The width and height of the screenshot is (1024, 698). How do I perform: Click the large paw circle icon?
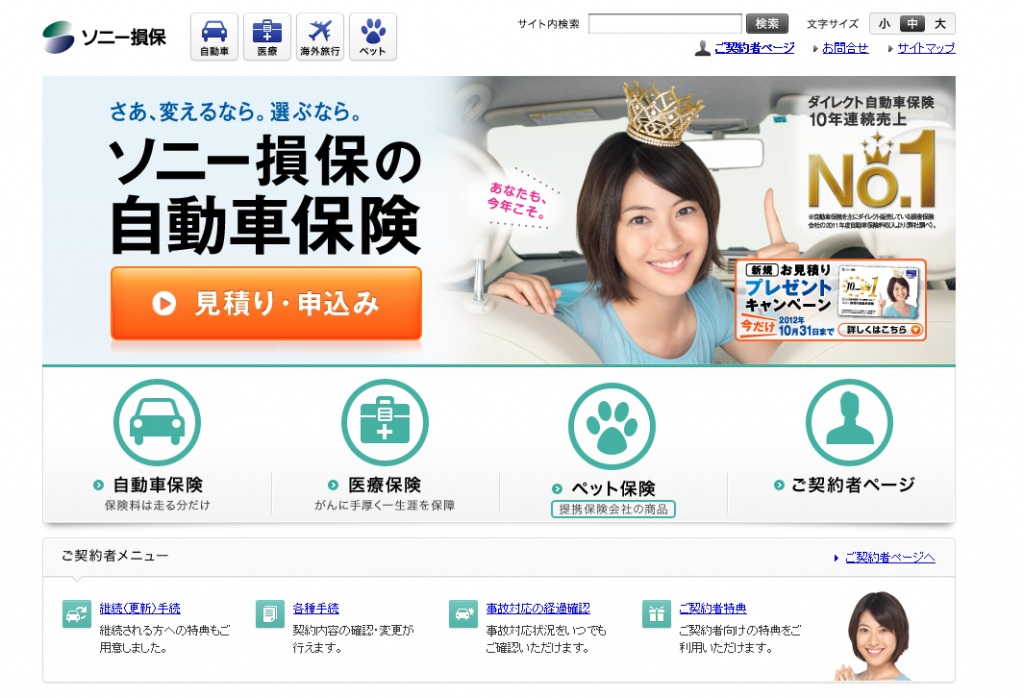(x=612, y=426)
